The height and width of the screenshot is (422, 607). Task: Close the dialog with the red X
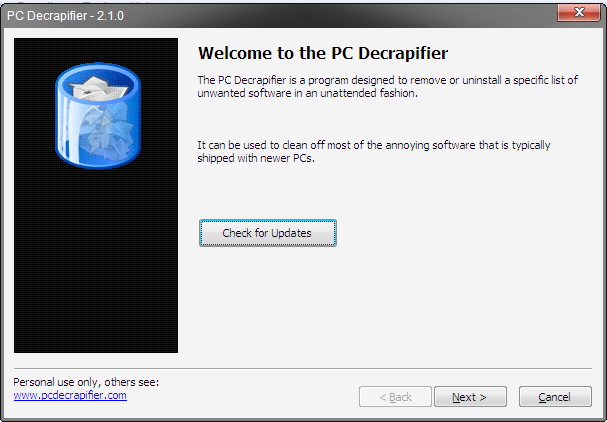coord(579,12)
